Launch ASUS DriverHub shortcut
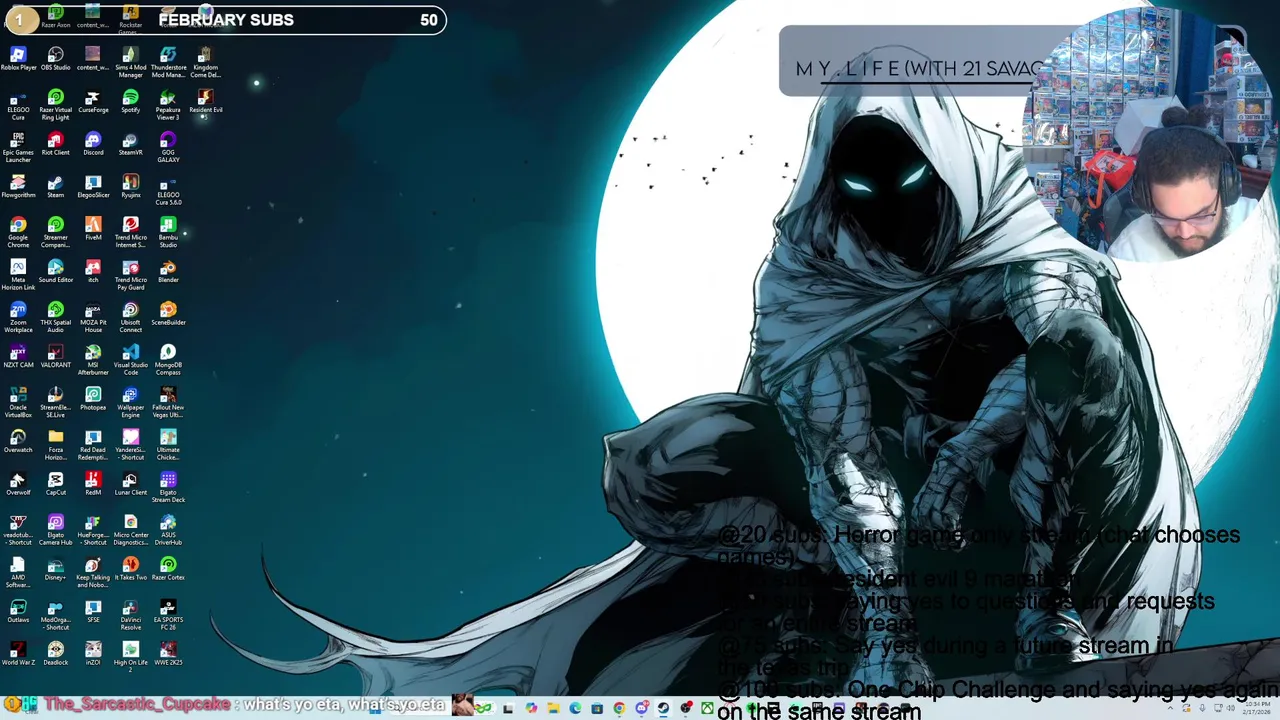This screenshot has width=1280, height=720. 168,530
